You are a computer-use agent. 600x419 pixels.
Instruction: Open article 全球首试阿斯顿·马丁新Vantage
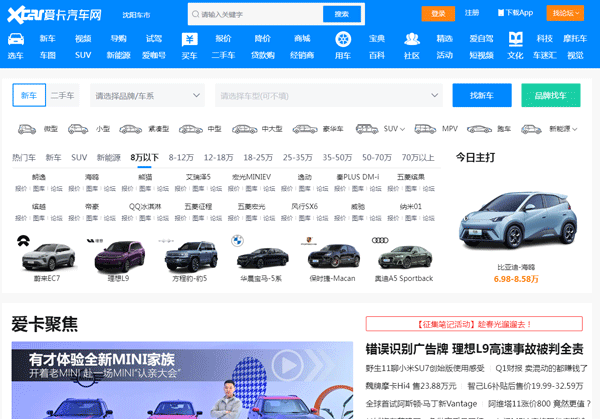[x=421, y=404]
